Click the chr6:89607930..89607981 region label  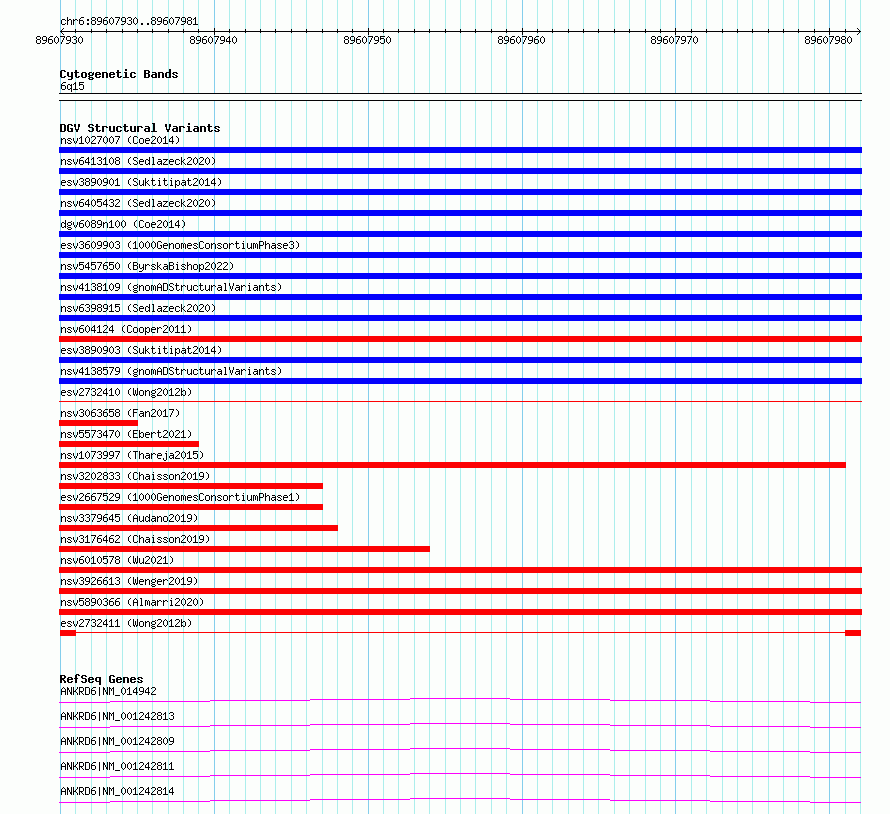coord(129,21)
